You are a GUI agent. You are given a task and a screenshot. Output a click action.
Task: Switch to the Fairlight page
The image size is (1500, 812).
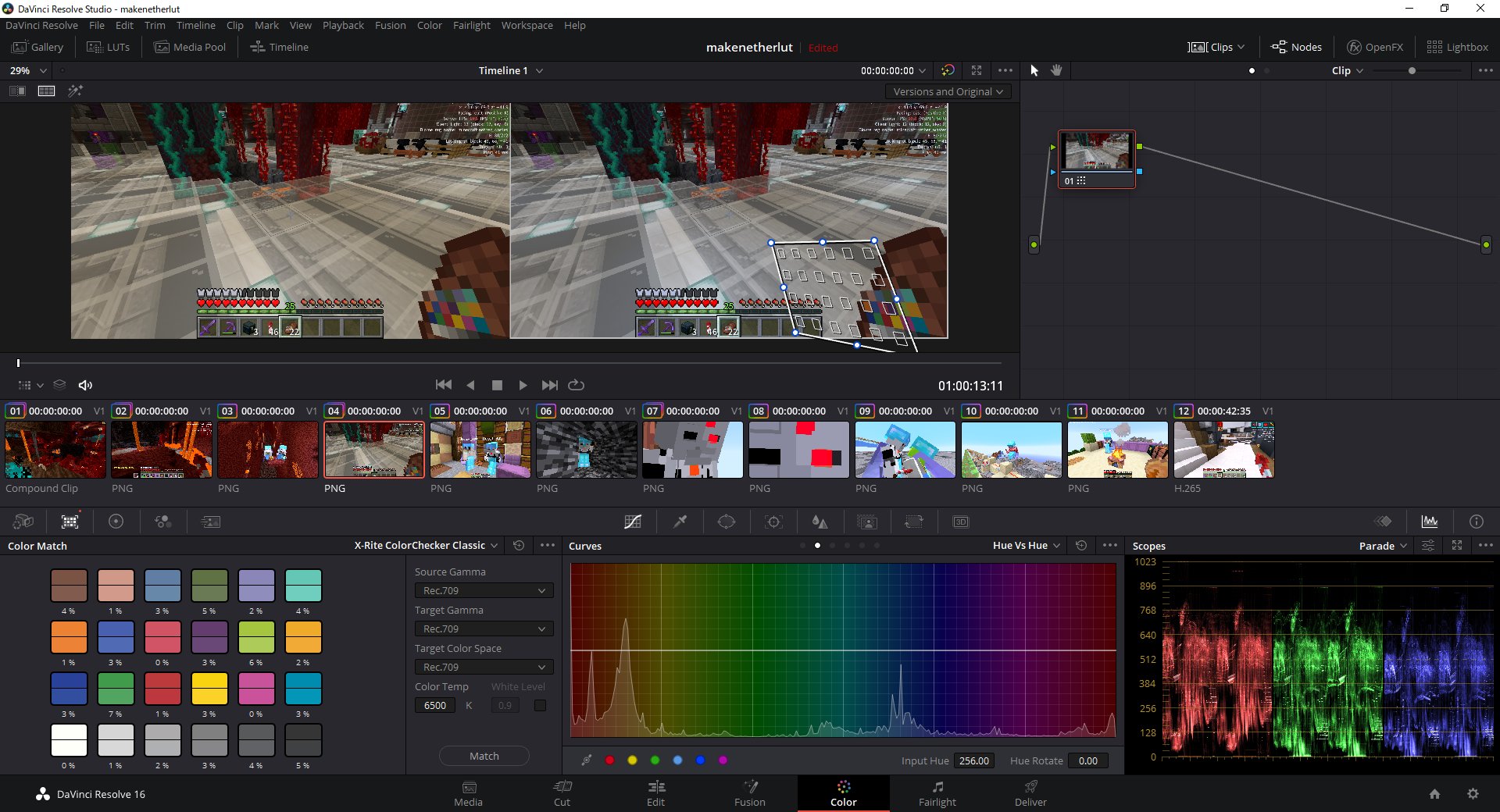click(x=937, y=794)
